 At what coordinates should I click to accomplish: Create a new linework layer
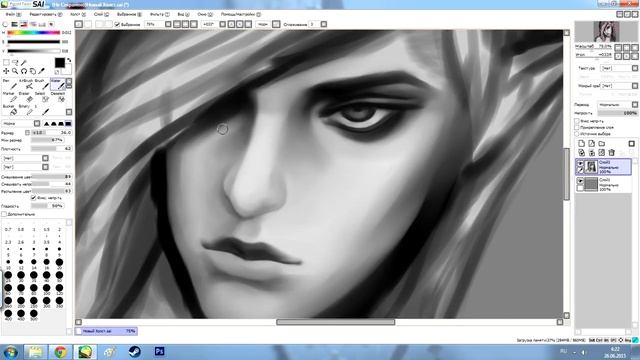click(x=591, y=144)
